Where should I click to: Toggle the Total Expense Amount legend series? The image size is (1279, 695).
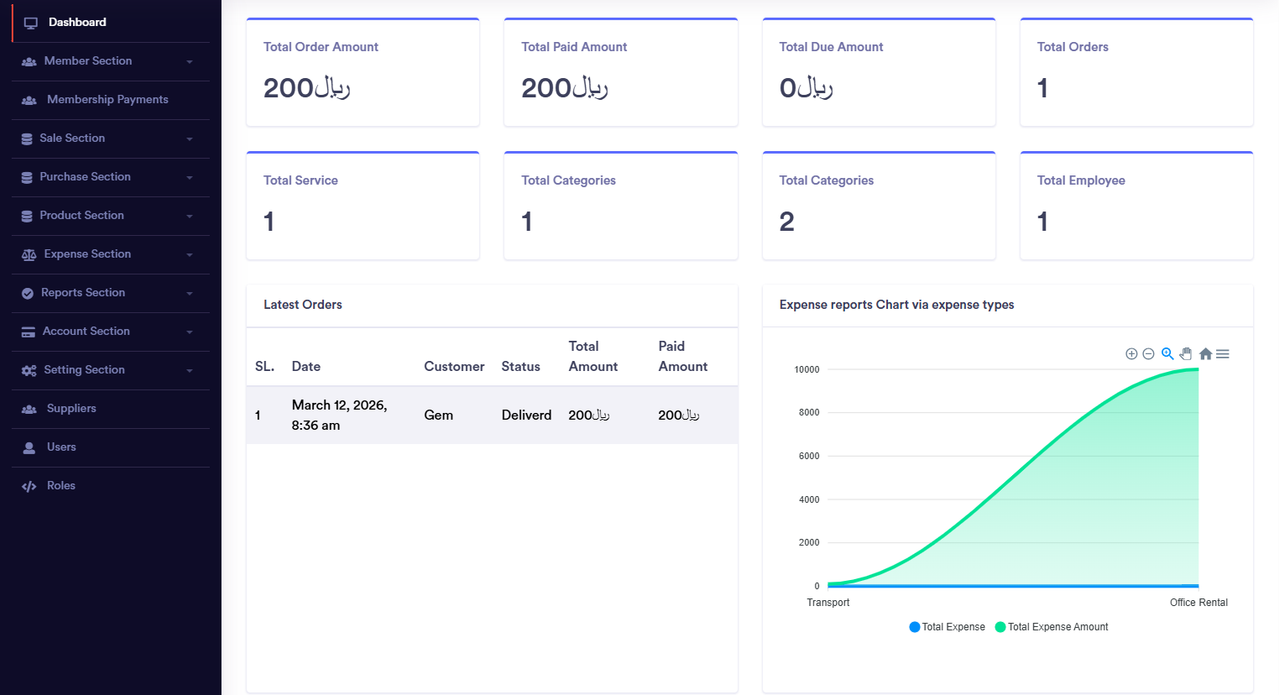pyautogui.click(x=1052, y=627)
